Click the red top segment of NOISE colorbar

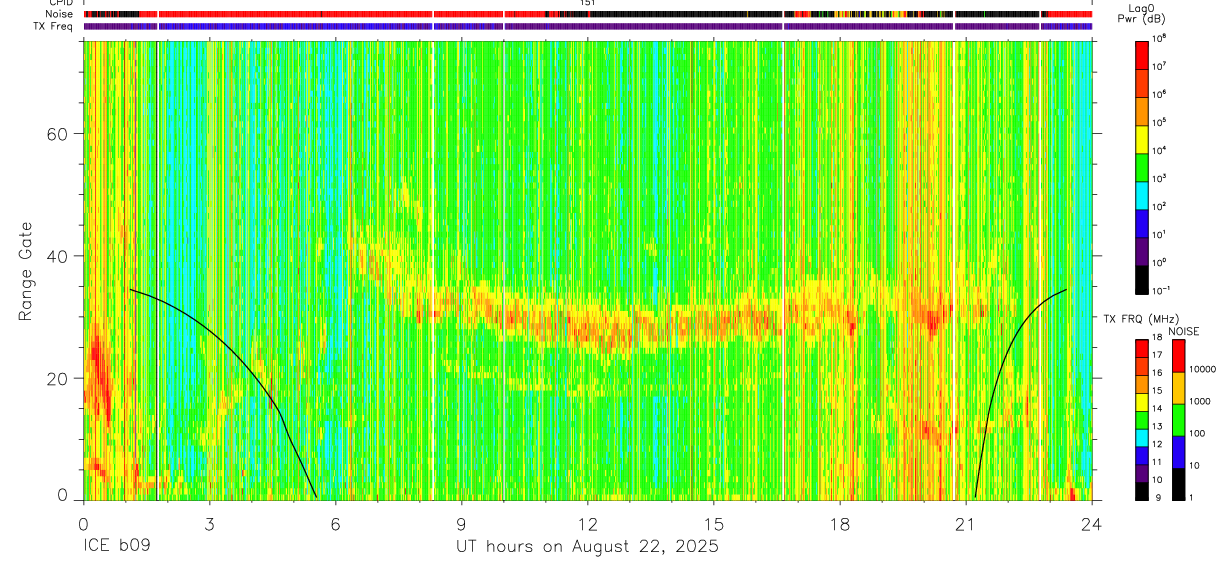click(x=1179, y=356)
